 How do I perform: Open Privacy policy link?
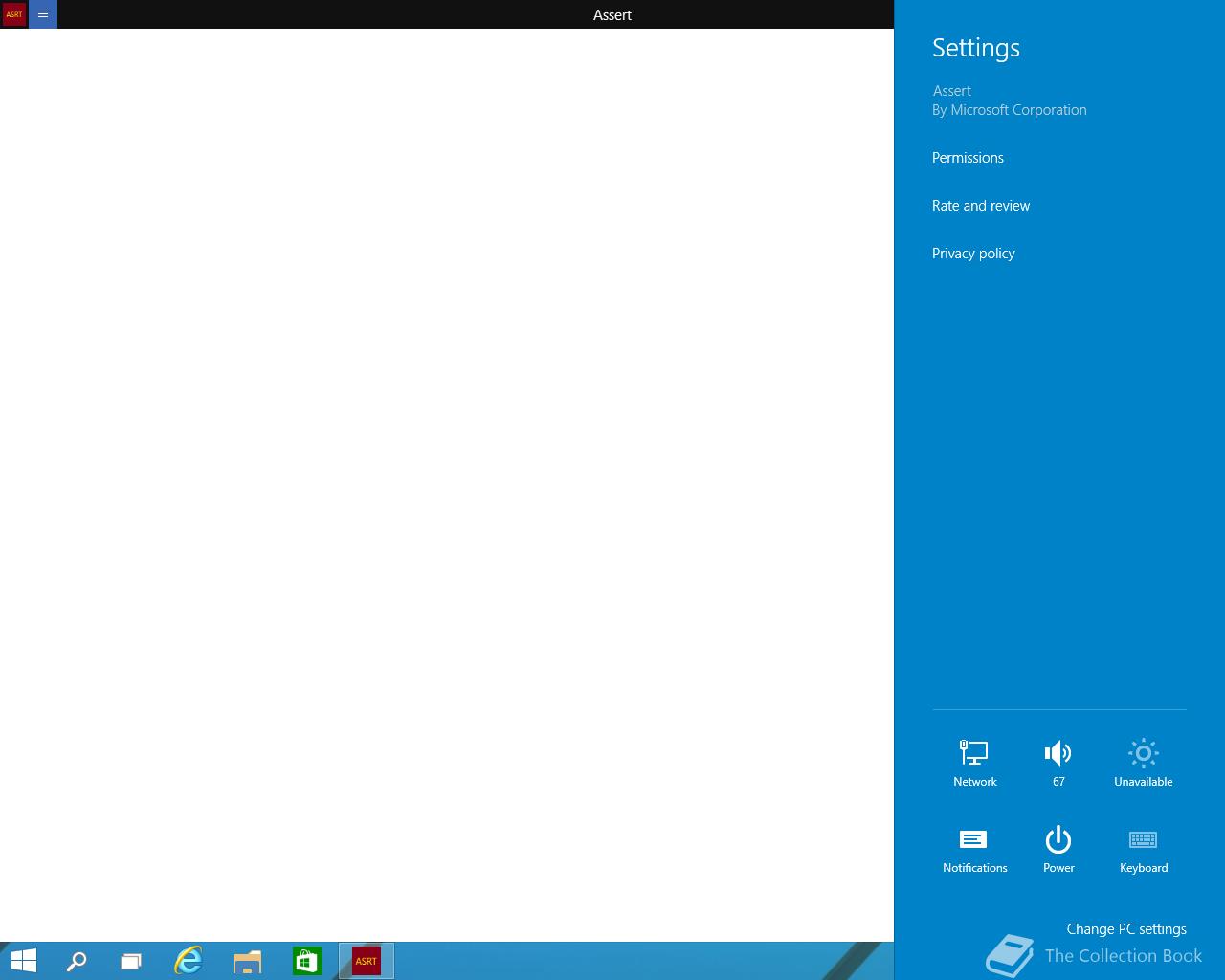(973, 254)
